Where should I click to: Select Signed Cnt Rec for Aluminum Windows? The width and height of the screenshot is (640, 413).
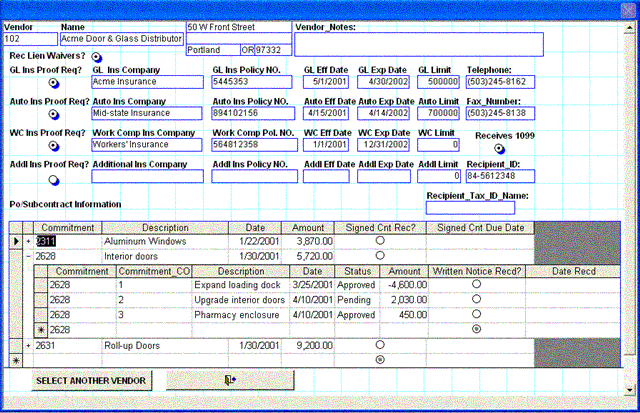click(x=379, y=241)
